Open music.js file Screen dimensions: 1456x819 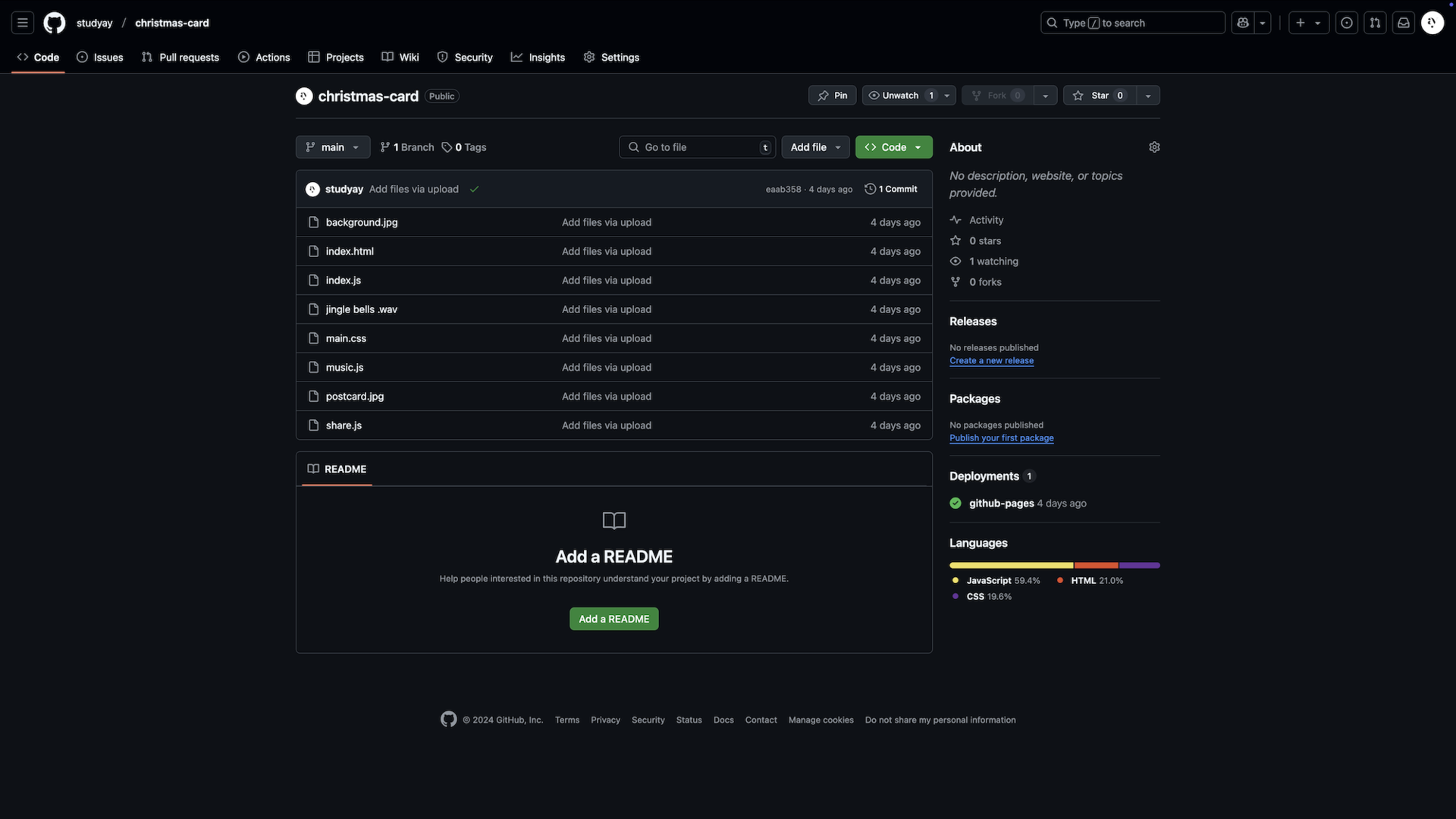pos(345,368)
